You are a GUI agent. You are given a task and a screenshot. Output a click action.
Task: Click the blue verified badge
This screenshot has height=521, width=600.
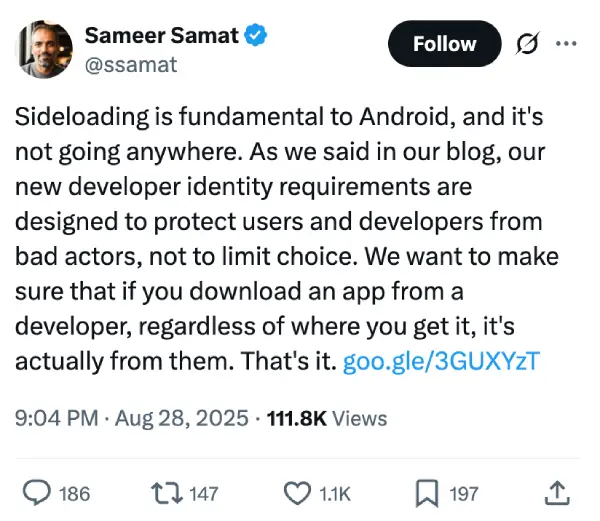(x=256, y=35)
